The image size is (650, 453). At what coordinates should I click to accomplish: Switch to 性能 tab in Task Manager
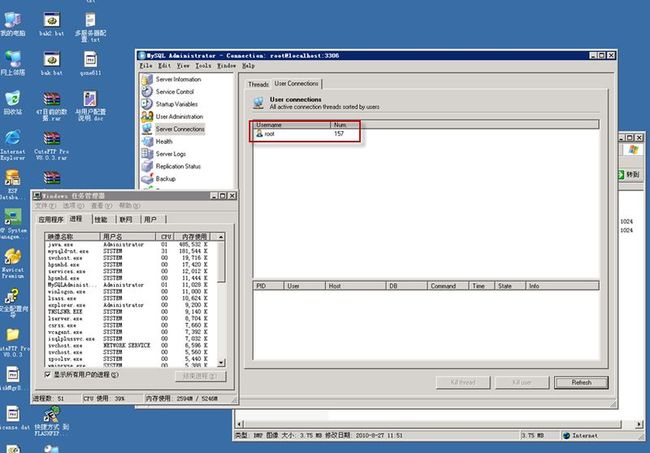point(101,219)
